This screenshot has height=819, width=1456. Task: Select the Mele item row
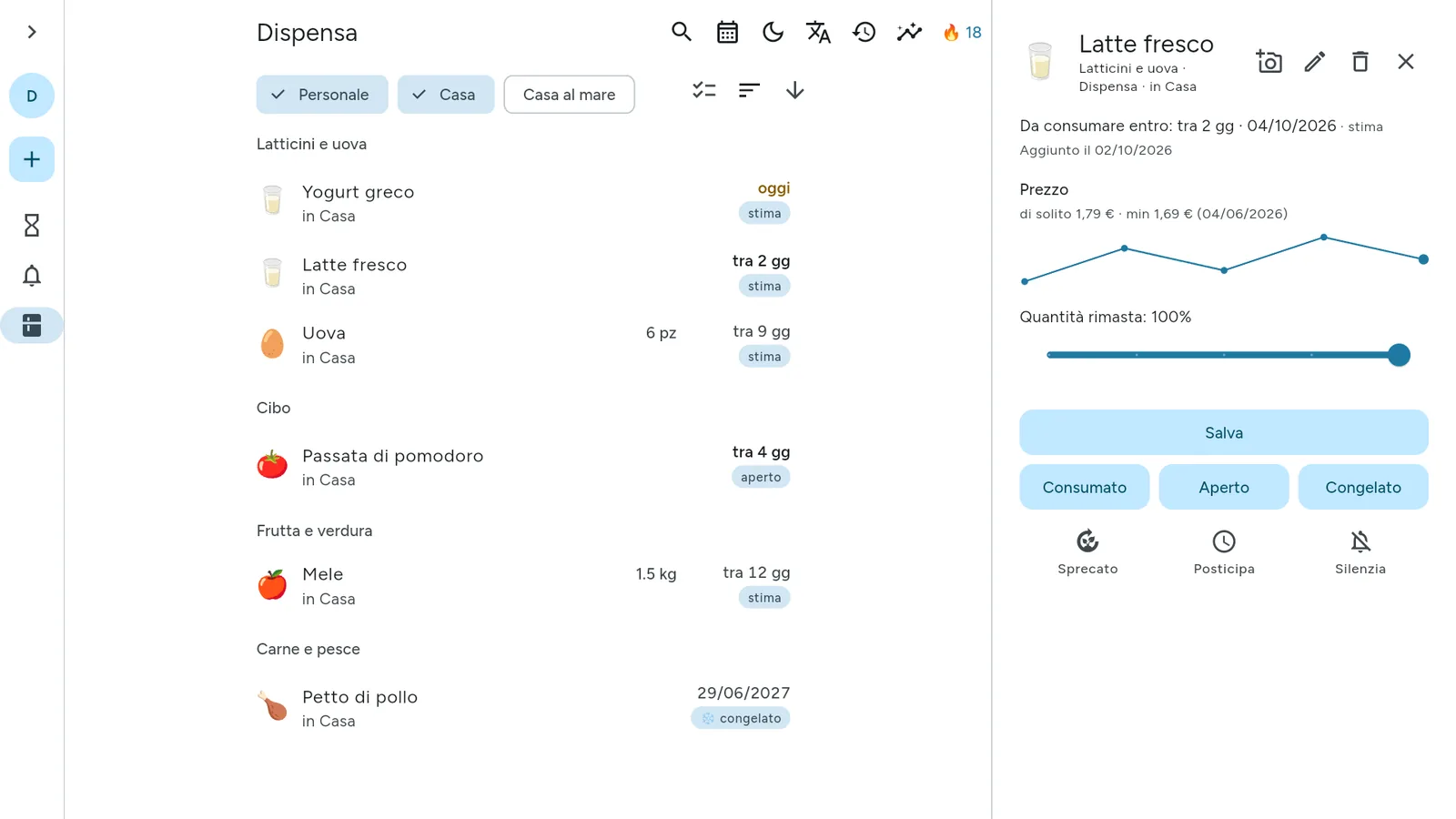(523, 585)
